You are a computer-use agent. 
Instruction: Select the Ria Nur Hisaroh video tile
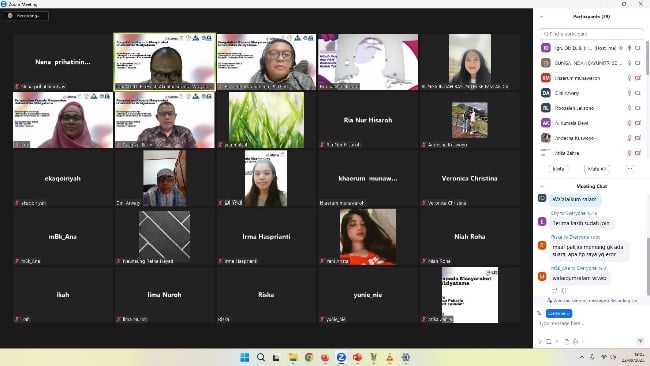(x=368, y=120)
